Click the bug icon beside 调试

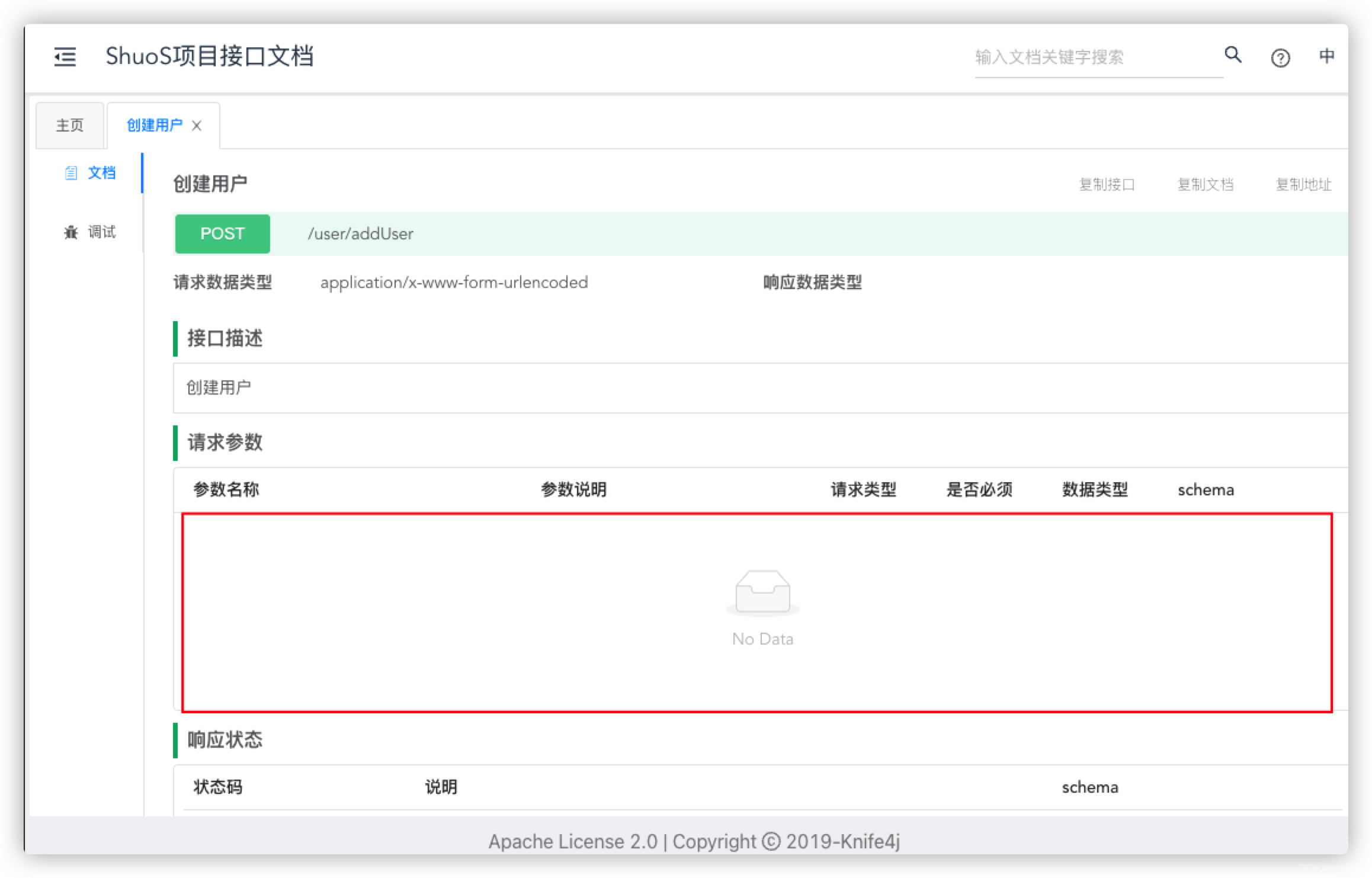(x=71, y=232)
